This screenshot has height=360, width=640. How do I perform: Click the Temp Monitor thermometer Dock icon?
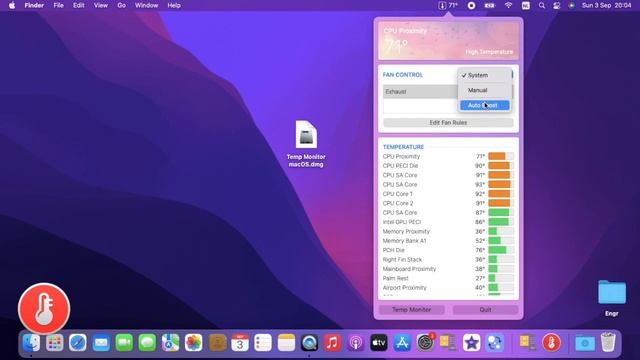pos(551,342)
